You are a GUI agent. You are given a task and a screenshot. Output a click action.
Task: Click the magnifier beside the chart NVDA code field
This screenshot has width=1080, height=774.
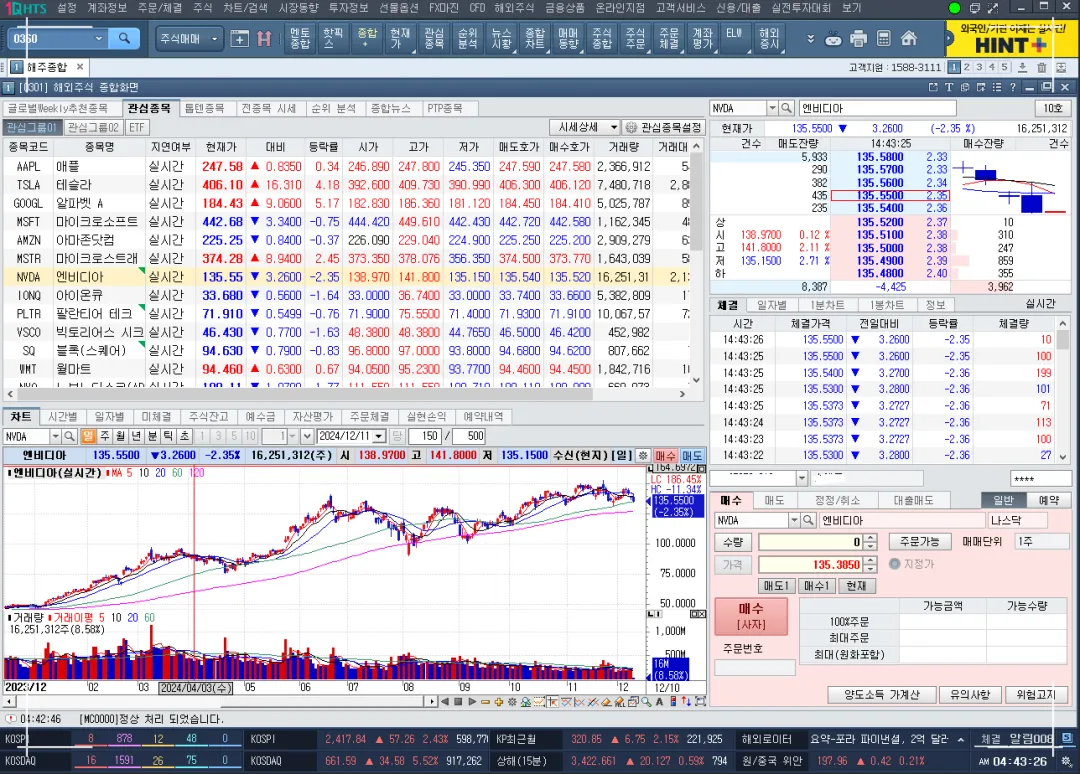69,437
